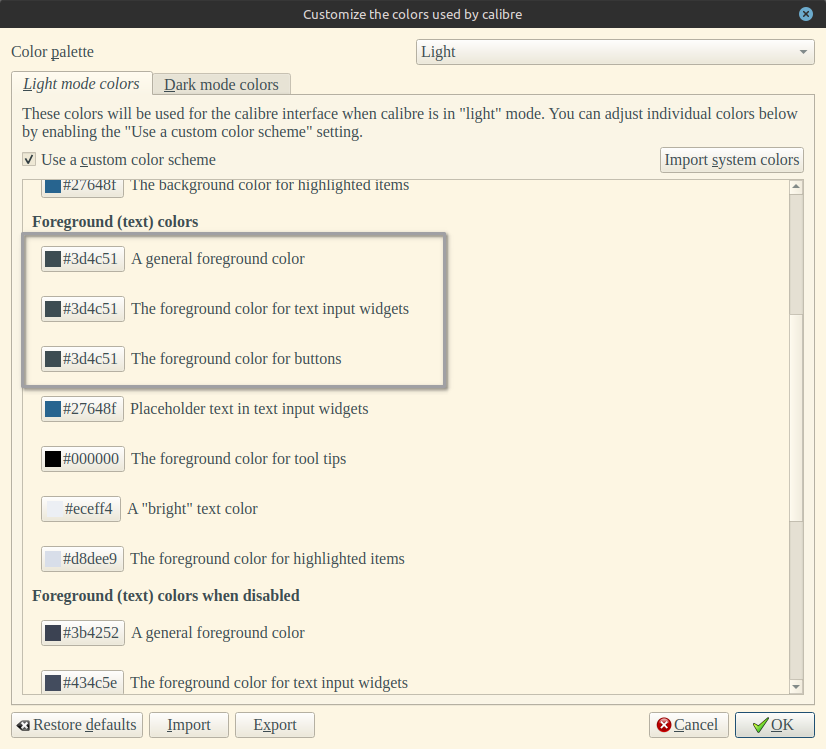The image size is (826, 749).
Task: Click Import system colors button
Action: pyautogui.click(x=732, y=160)
